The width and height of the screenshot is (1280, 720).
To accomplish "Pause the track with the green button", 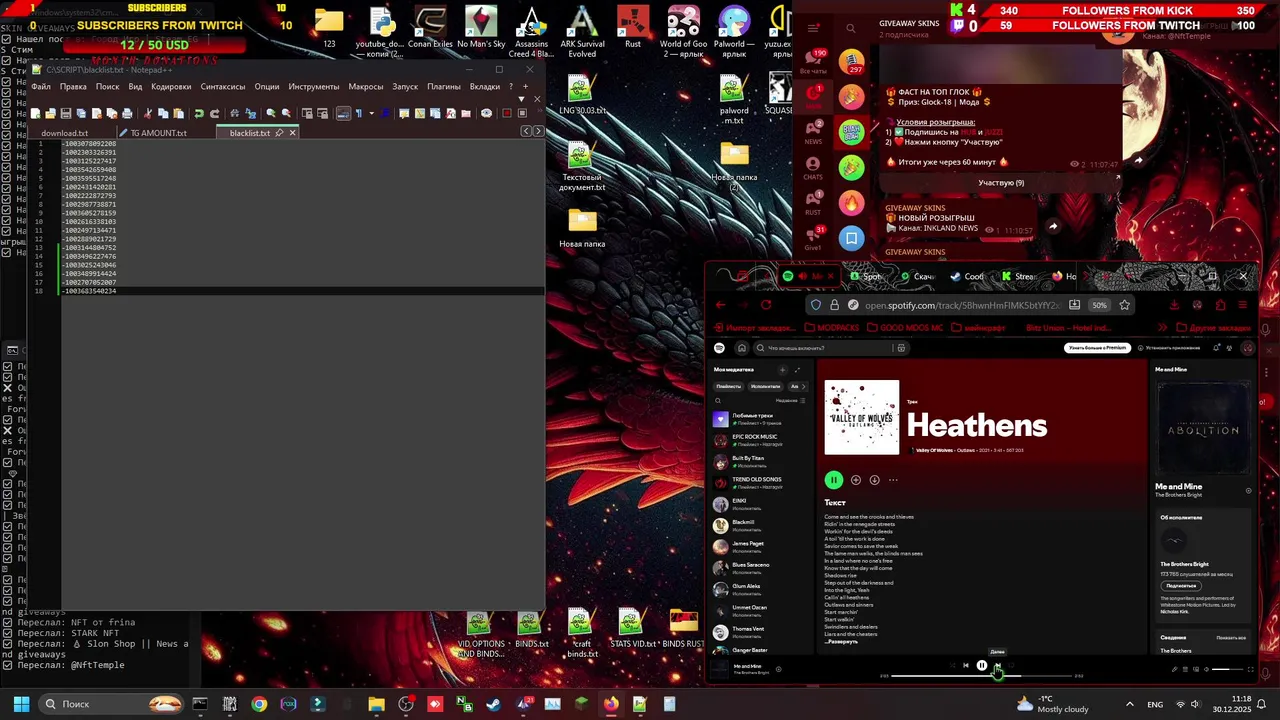I will pos(833,480).
